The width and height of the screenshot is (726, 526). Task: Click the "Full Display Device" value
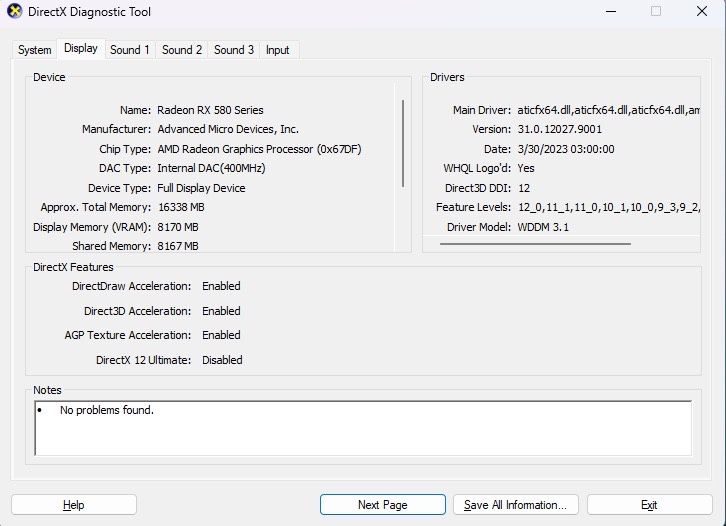pyautogui.click(x=201, y=188)
